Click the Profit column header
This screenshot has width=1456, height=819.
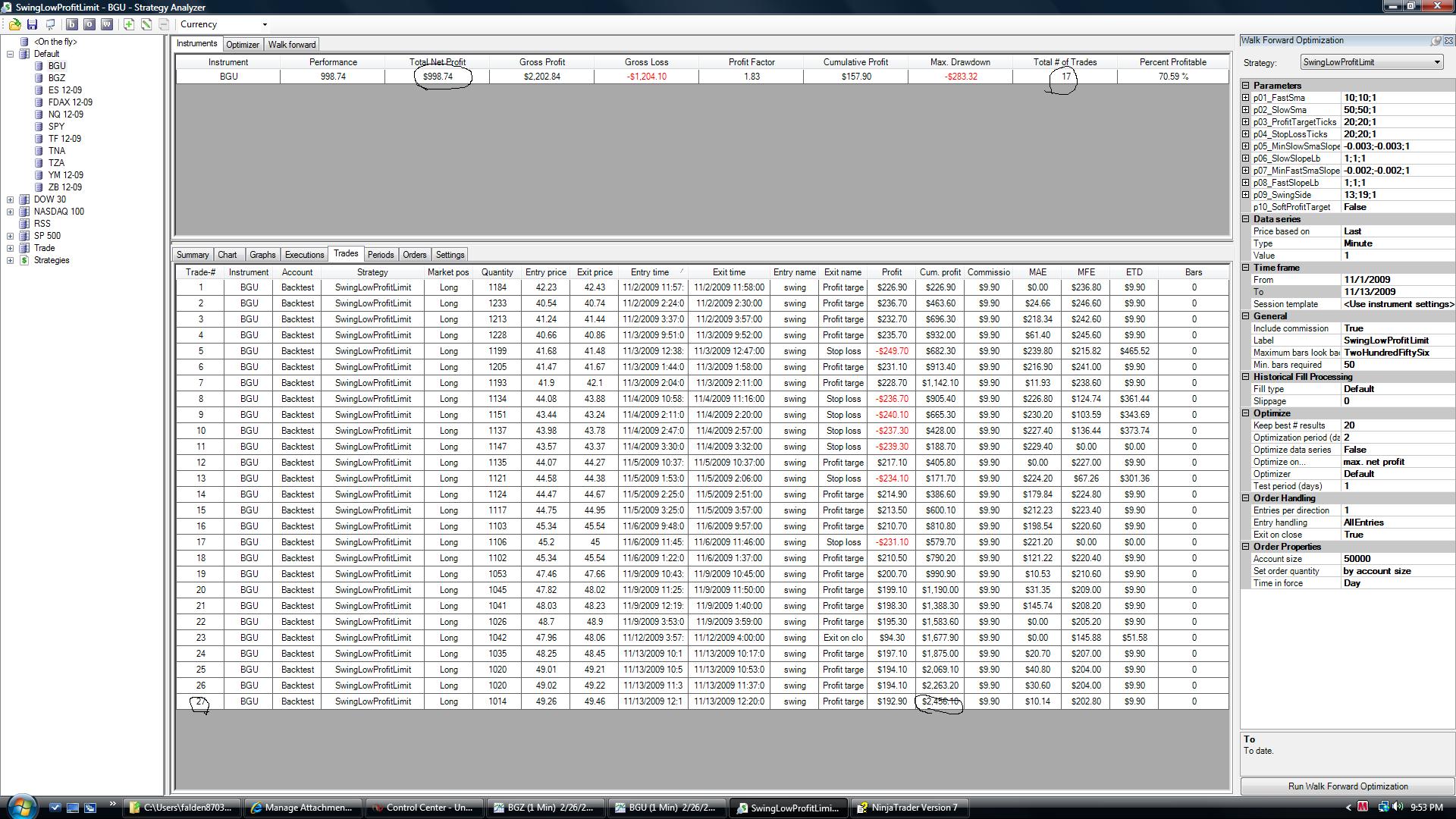[891, 272]
